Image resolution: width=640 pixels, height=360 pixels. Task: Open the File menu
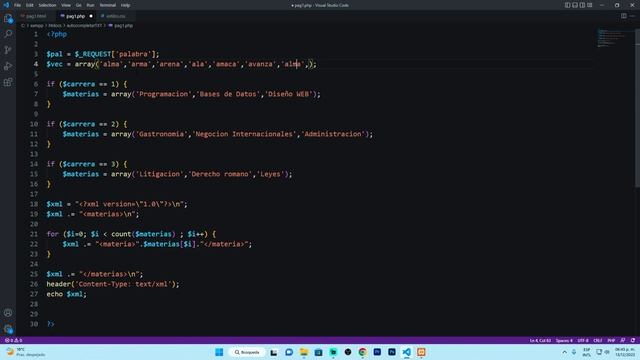[x=18, y=5]
